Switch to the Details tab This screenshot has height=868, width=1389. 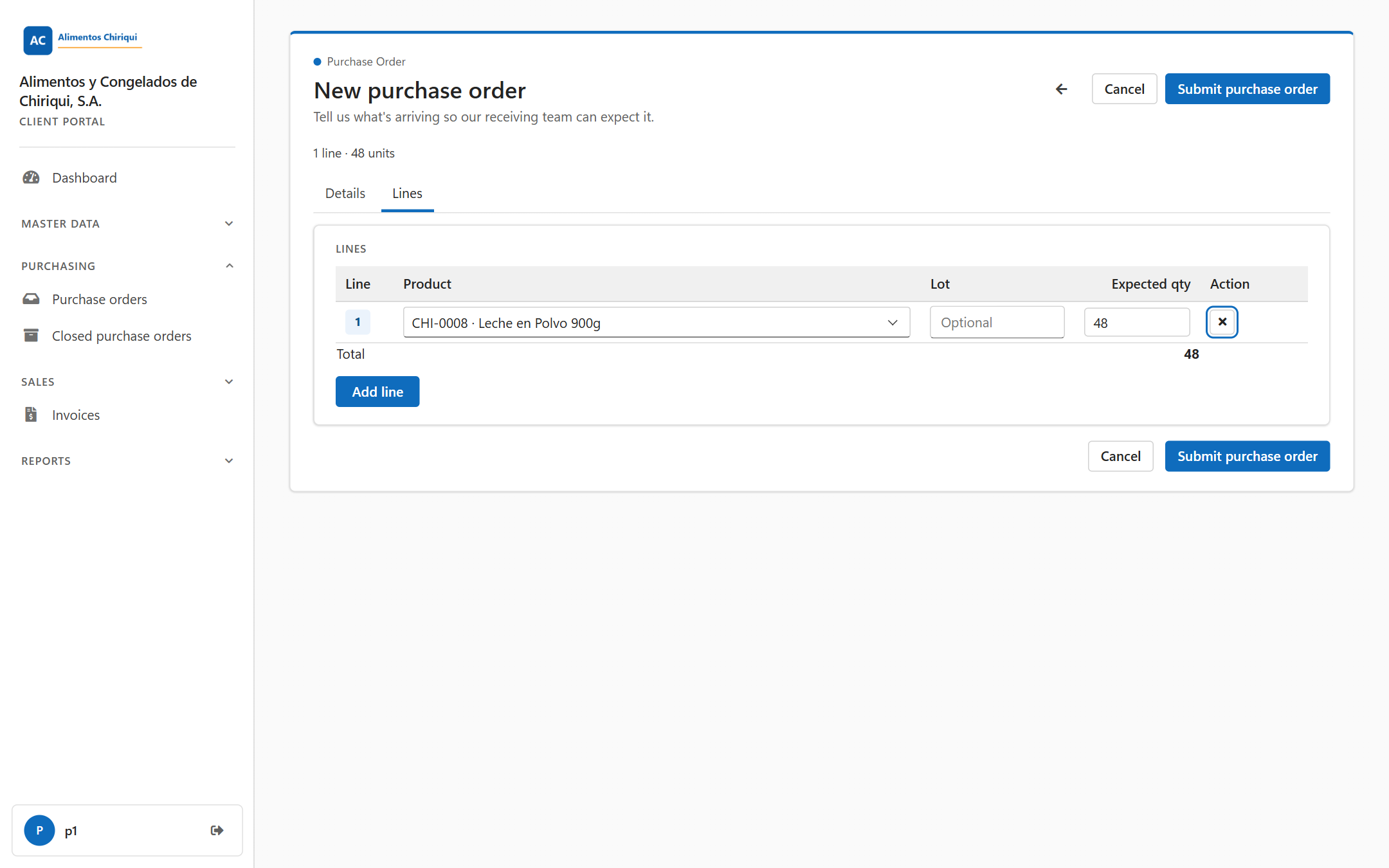[x=345, y=193]
